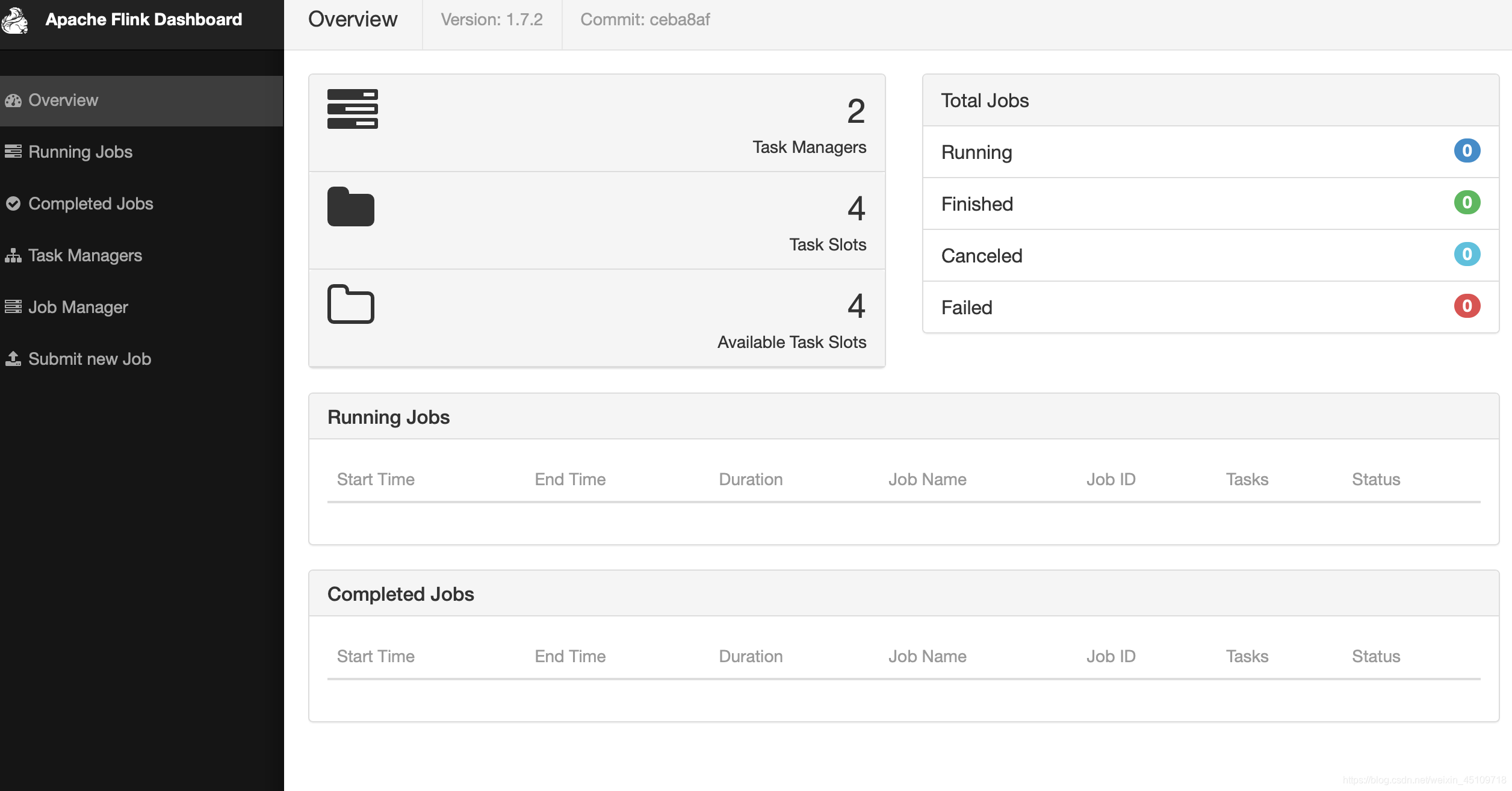Click End Time header in Completed Jobs table
Image resolution: width=1512 pixels, height=791 pixels.
[570, 656]
